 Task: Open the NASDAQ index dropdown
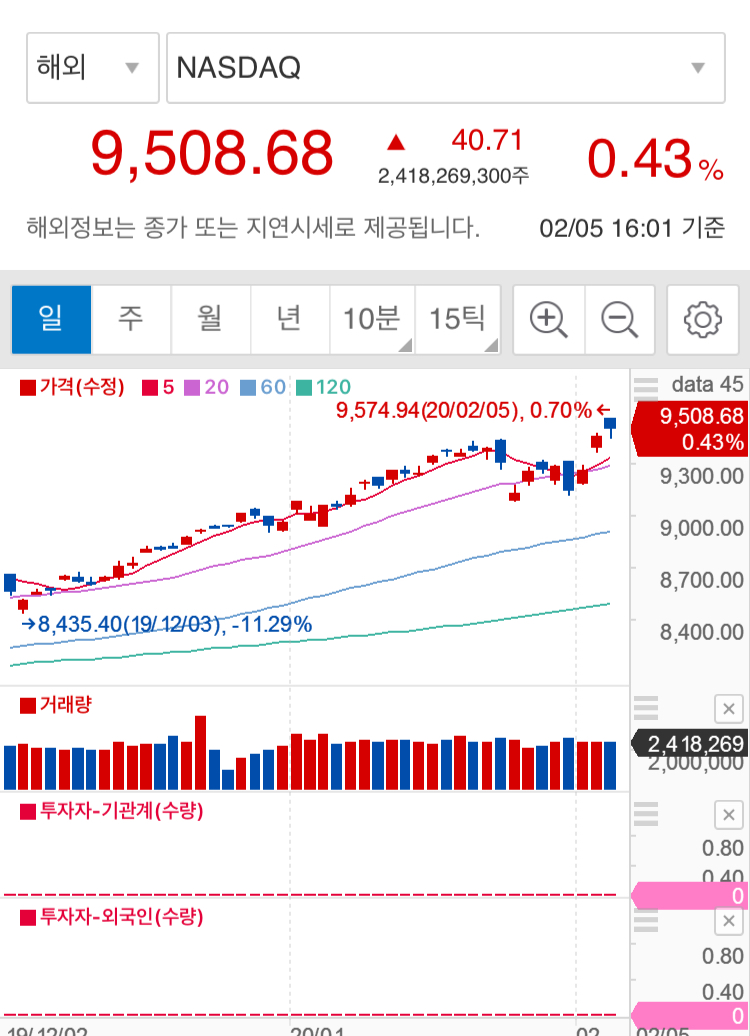click(445, 67)
